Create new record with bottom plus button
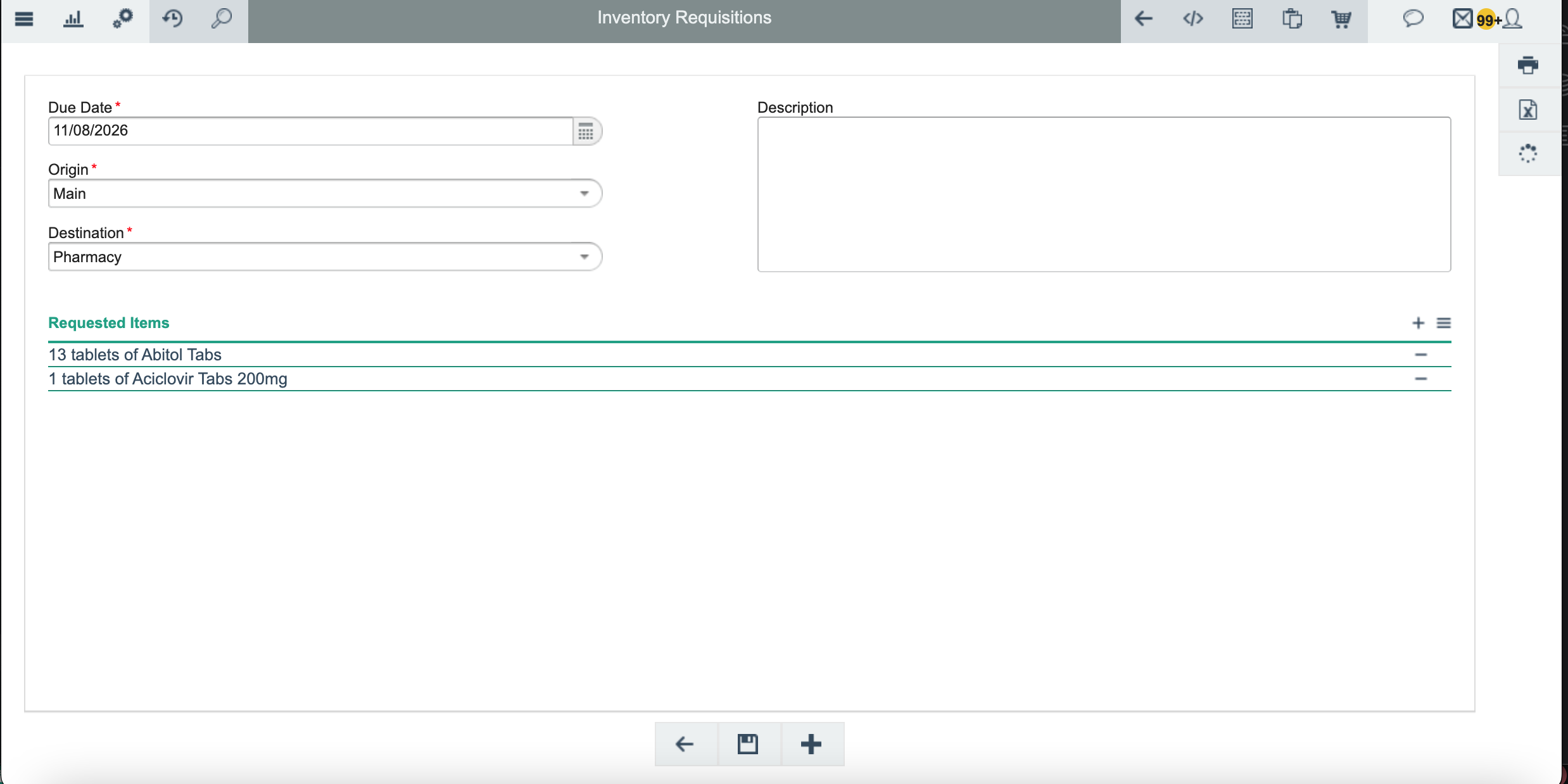The width and height of the screenshot is (1568, 784). (812, 744)
